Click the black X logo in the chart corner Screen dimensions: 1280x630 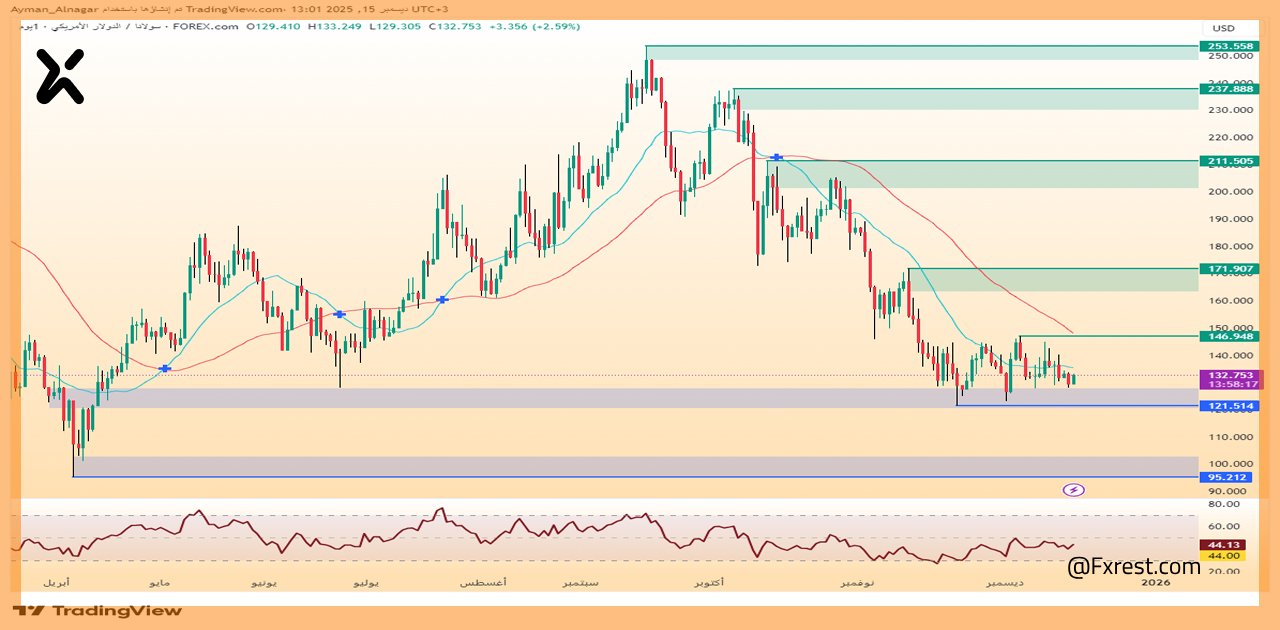[x=60, y=77]
